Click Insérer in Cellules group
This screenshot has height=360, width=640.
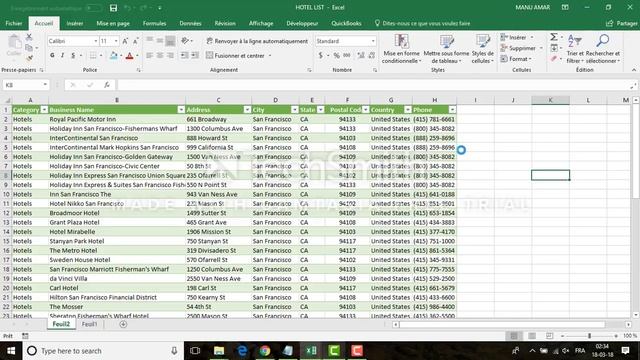tap(516, 38)
